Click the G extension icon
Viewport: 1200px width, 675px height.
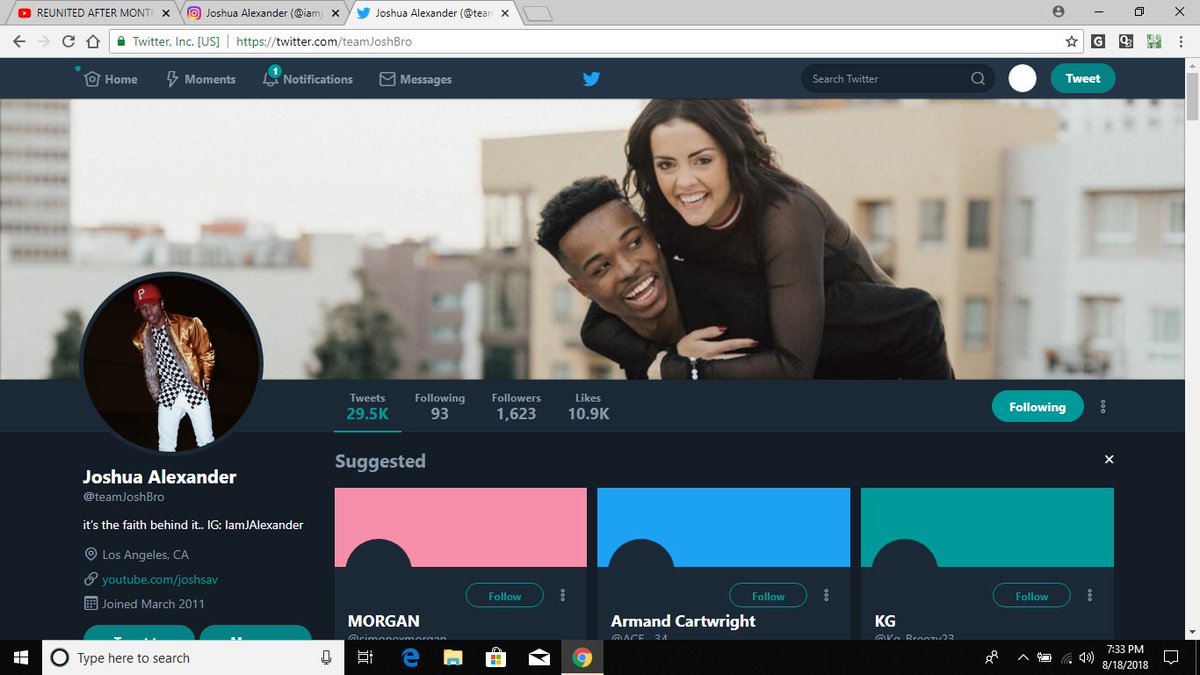(x=1099, y=41)
